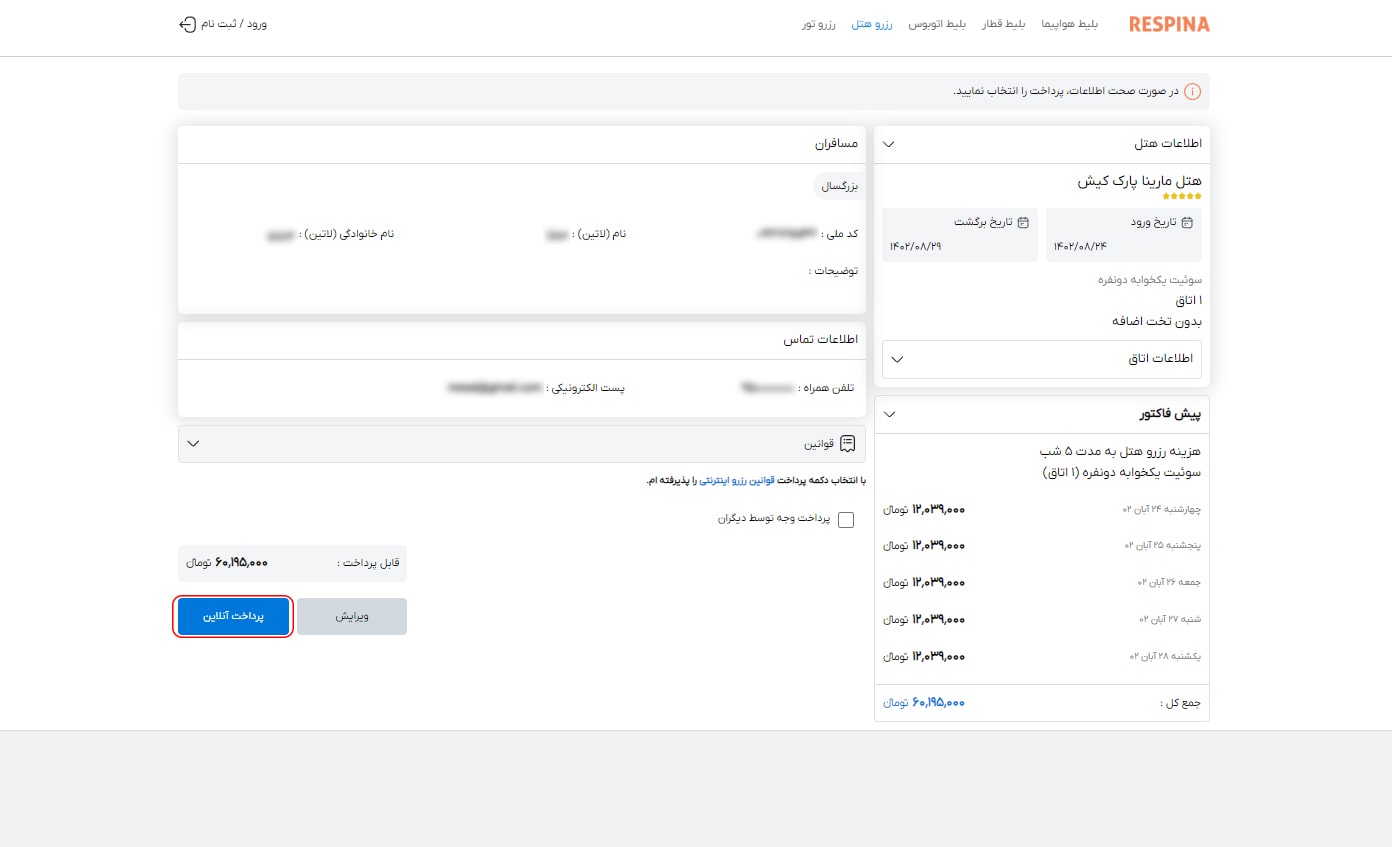Image resolution: width=1392 pixels, height=847 pixels.
Task: Click the calendar icon next to تاریخ ورود
Action: coord(1187,223)
